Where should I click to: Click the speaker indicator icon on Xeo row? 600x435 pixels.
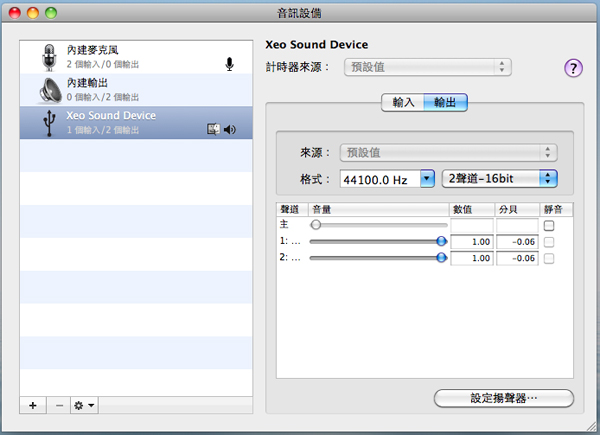coord(229,129)
